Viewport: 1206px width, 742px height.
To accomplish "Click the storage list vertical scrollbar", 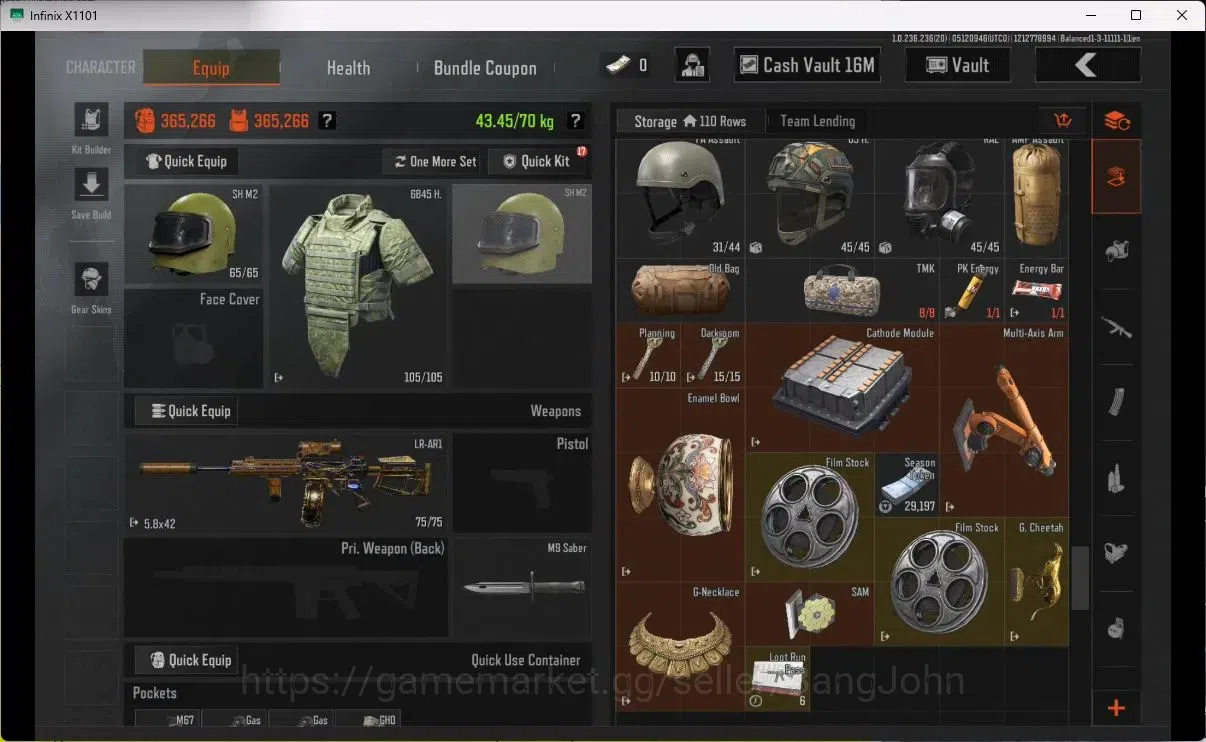I will point(1080,578).
